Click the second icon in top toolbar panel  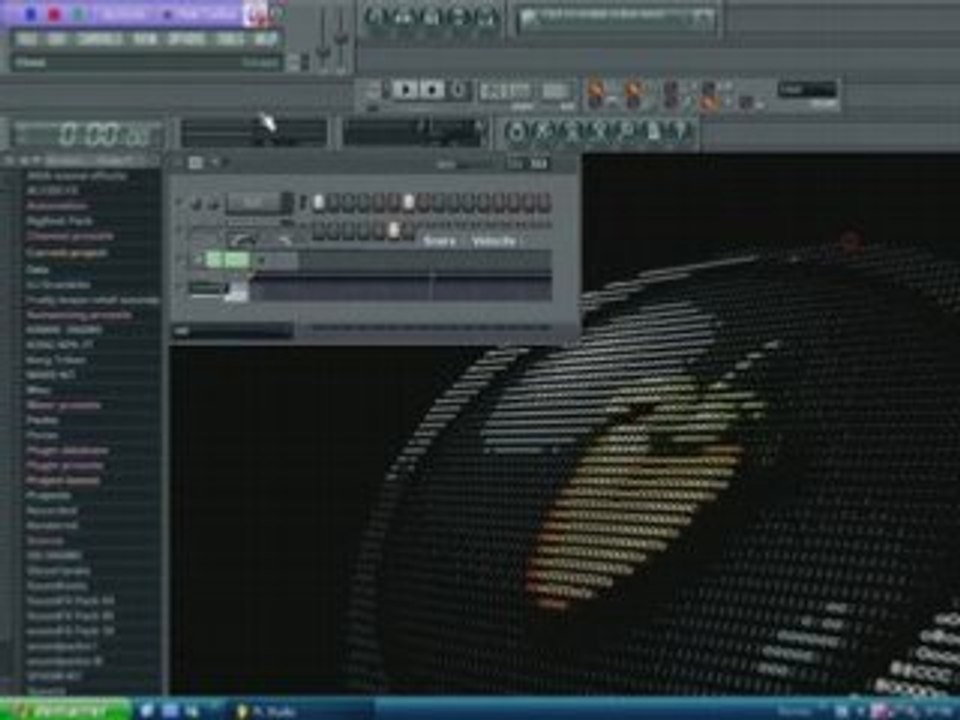pyautogui.click(x=403, y=18)
